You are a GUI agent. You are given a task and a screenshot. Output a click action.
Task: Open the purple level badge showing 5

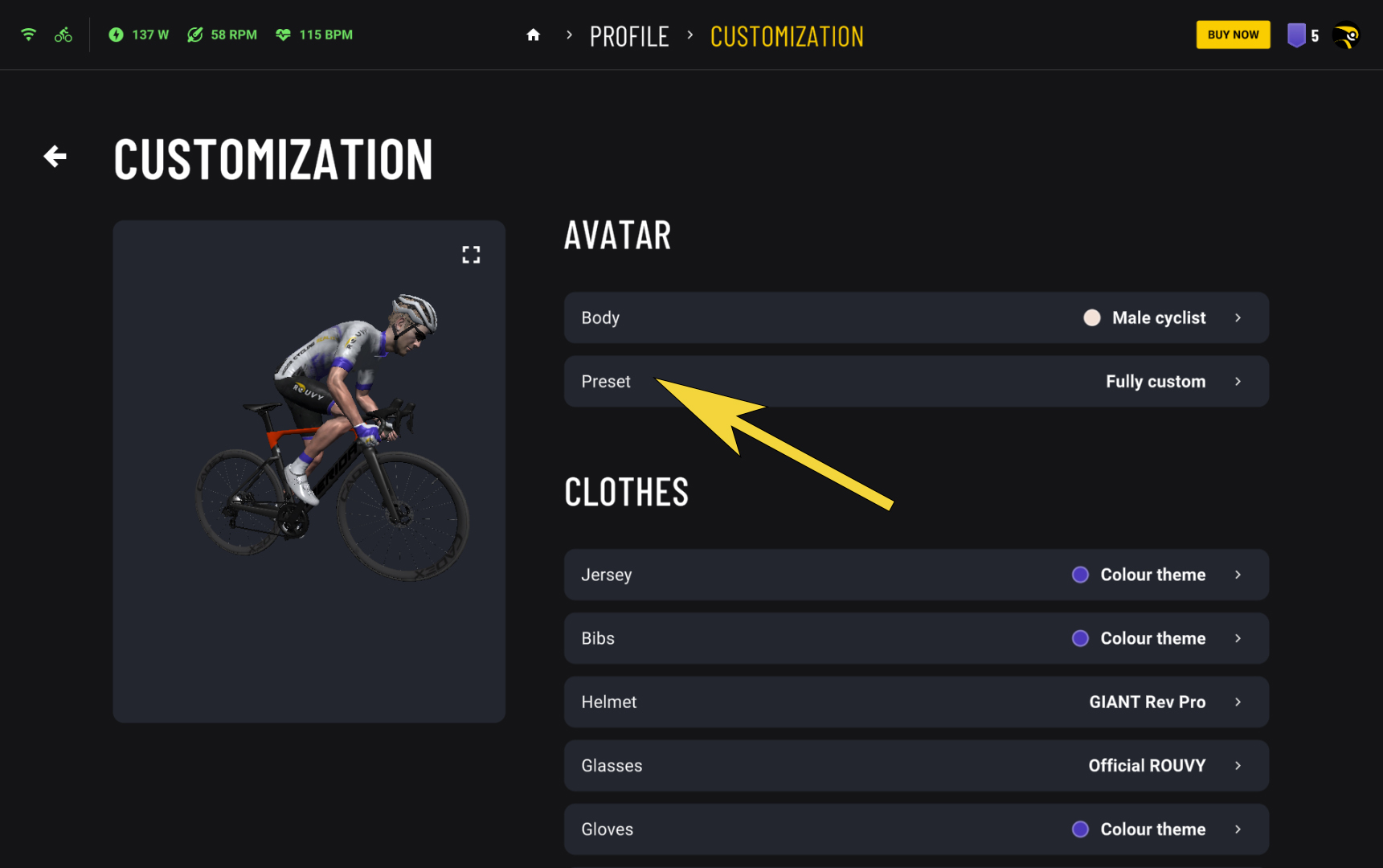coord(1303,35)
